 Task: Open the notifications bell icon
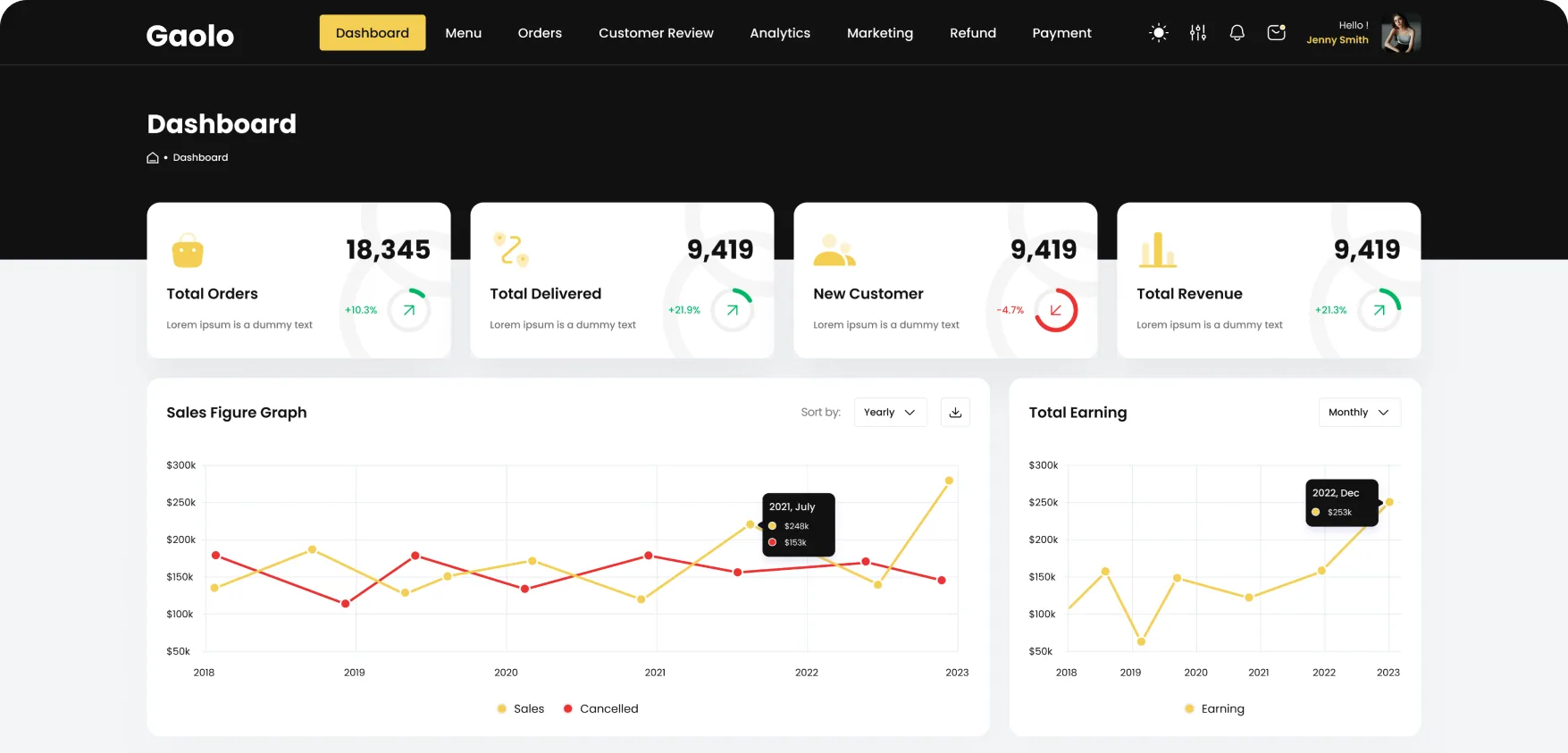[1237, 33]
